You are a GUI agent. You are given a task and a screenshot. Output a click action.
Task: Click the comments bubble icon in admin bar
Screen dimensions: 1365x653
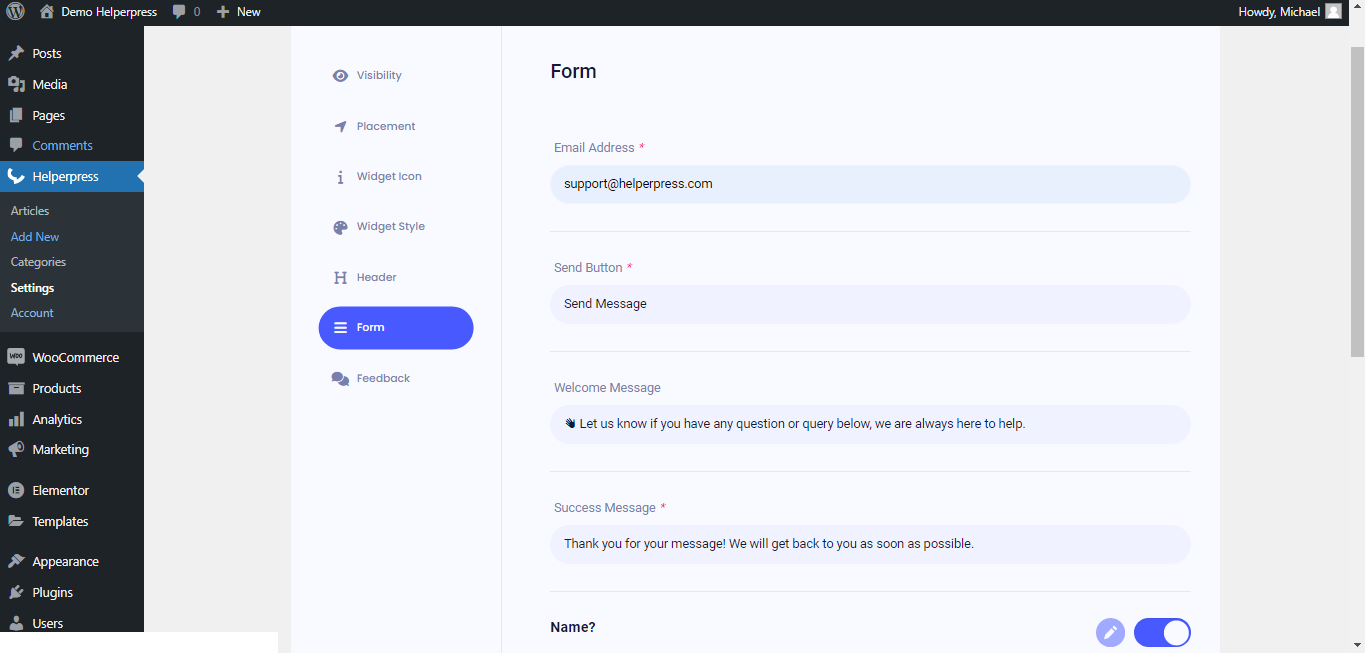click(179, 12)
